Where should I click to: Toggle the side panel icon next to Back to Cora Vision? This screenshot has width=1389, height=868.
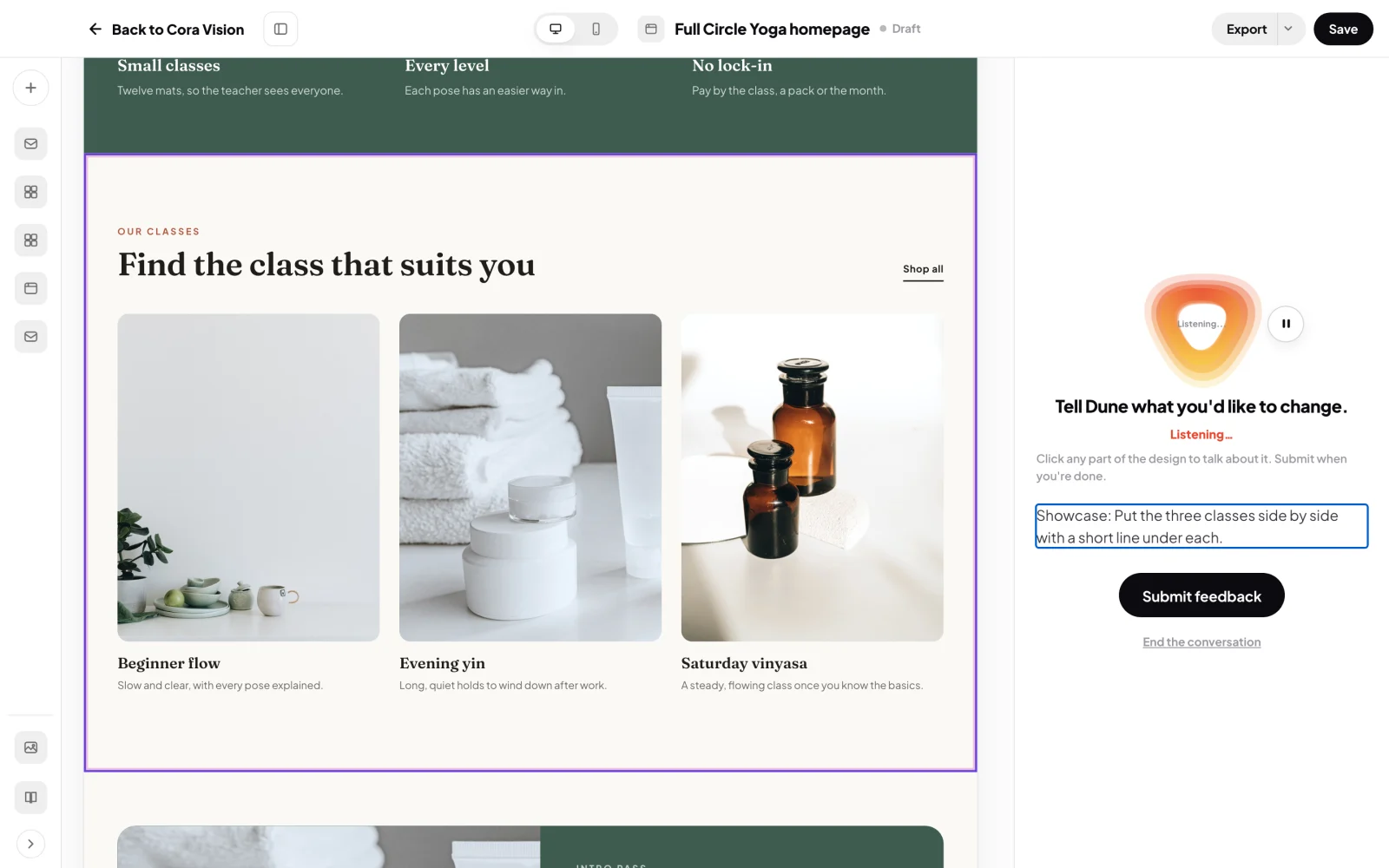pyautogui.click(x=280, y=29)
